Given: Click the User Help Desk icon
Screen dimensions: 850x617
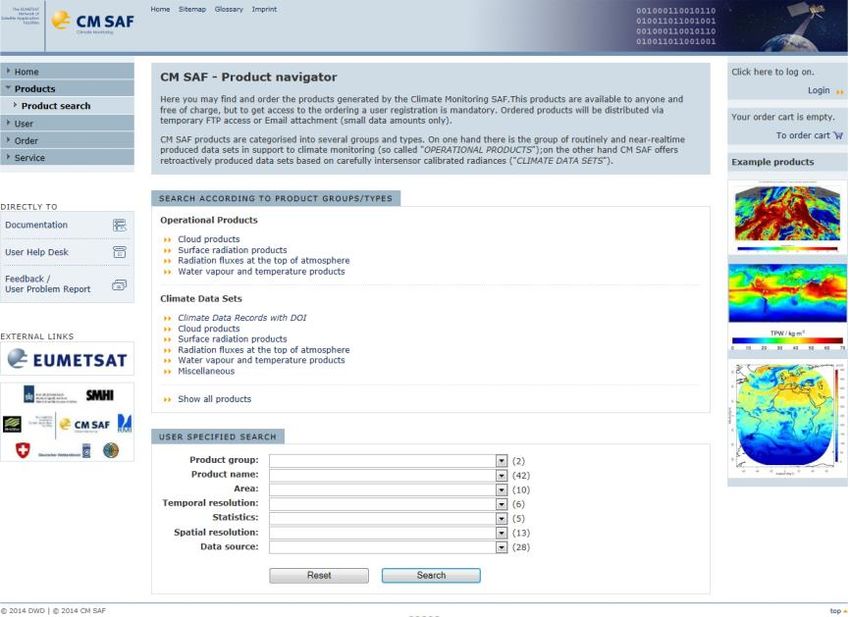Looking at the screenshot, I should tap(120, 252).
